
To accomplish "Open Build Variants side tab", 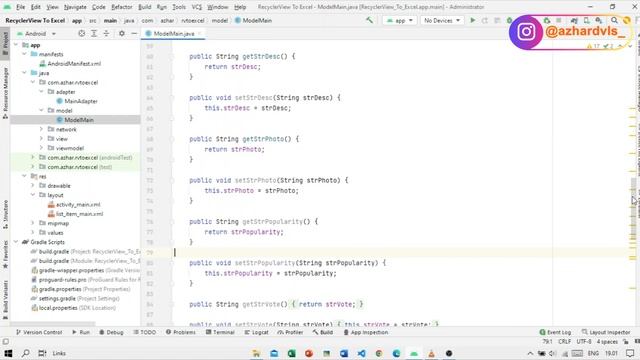I will click(5, 299).
